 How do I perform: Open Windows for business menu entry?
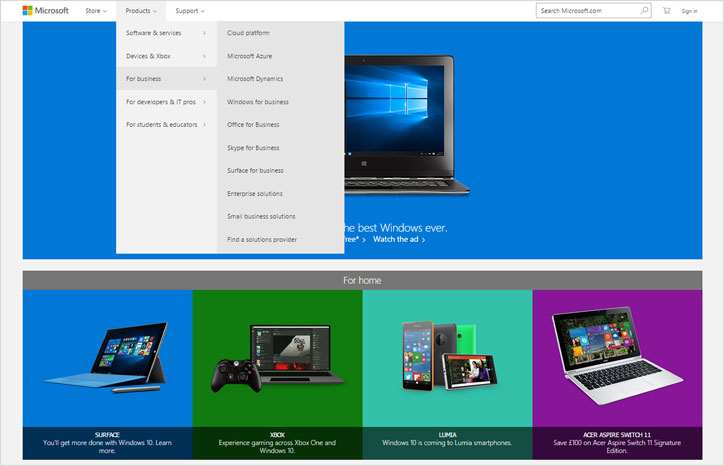click(x=258, y=102)
